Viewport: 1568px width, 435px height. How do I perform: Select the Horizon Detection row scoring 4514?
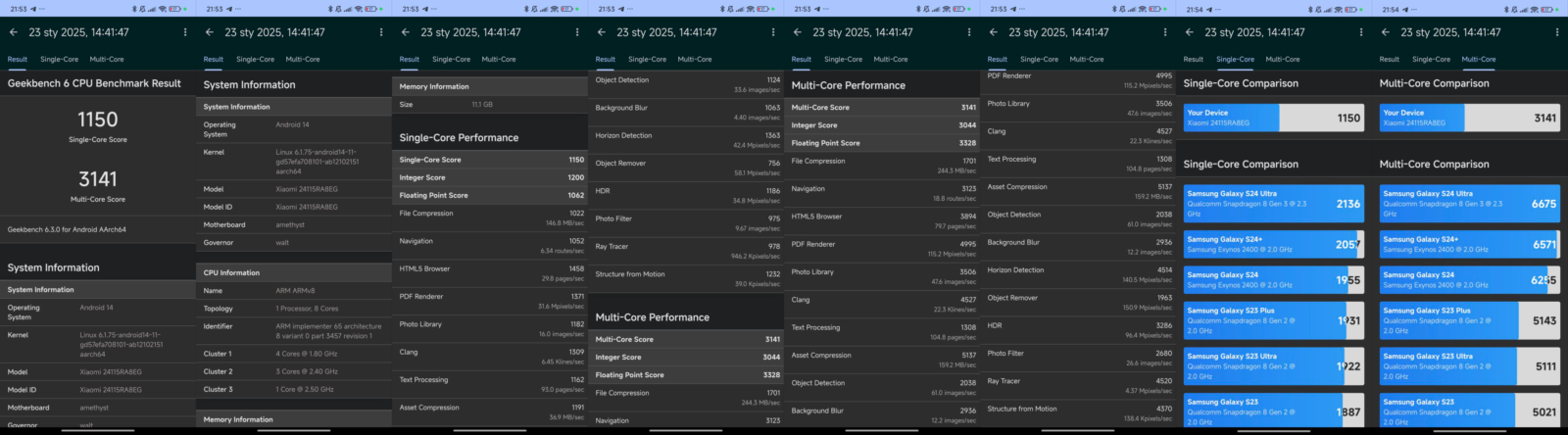click(1078, 275)
